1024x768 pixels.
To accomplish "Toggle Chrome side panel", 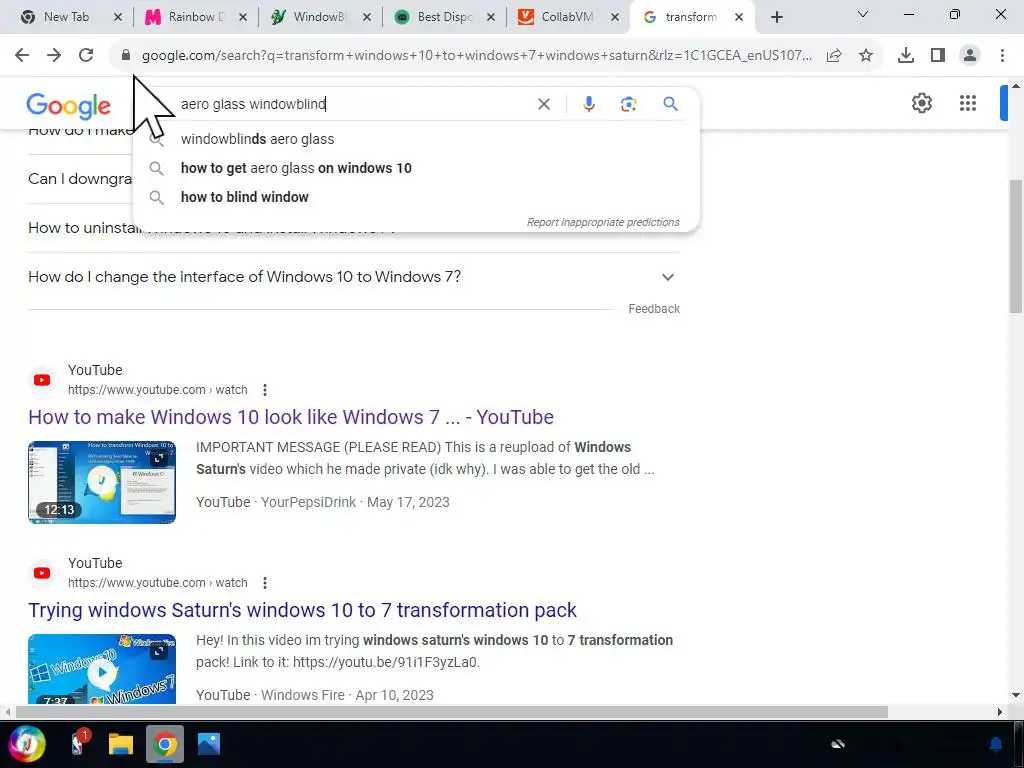I will coord(938,56).
